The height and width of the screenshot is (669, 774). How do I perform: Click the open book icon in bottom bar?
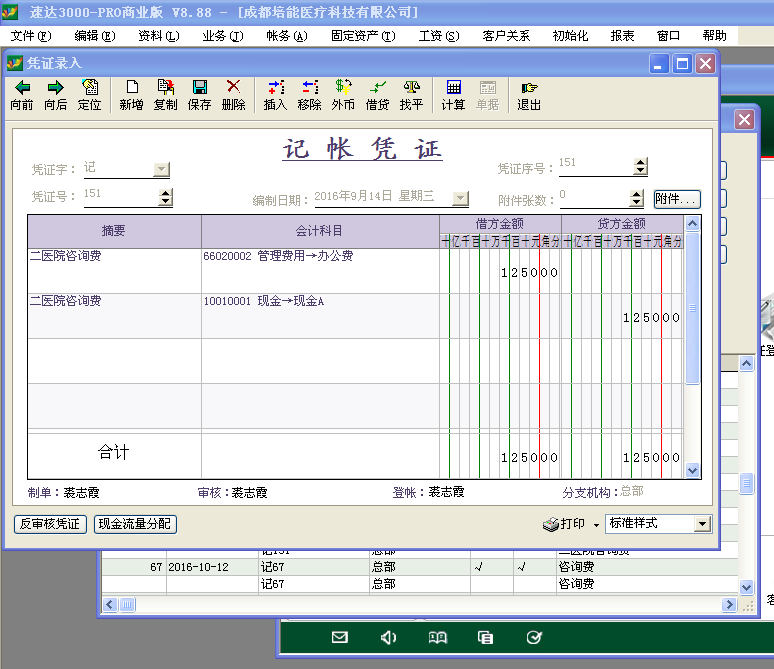[437, 637]
